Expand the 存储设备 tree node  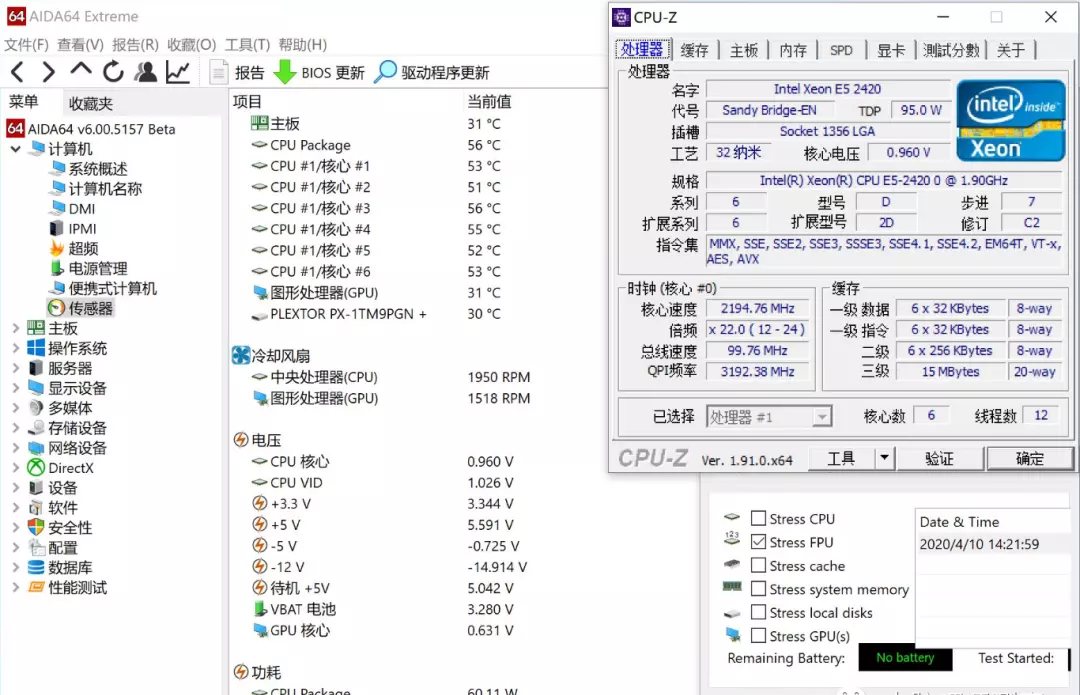click(15, 428)
